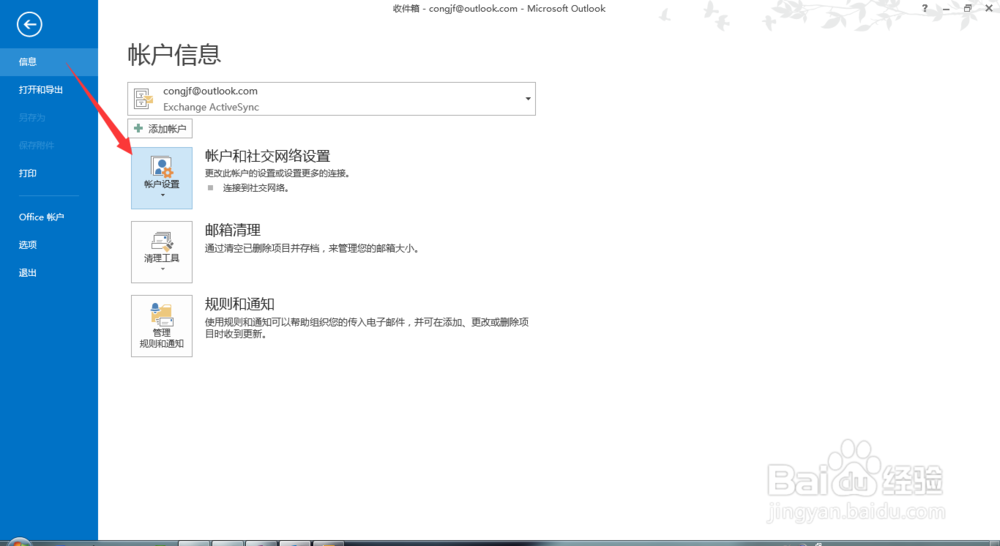Click the mailbox icon beside the account name
This screenshot has height=546, width=1000.
143,99
